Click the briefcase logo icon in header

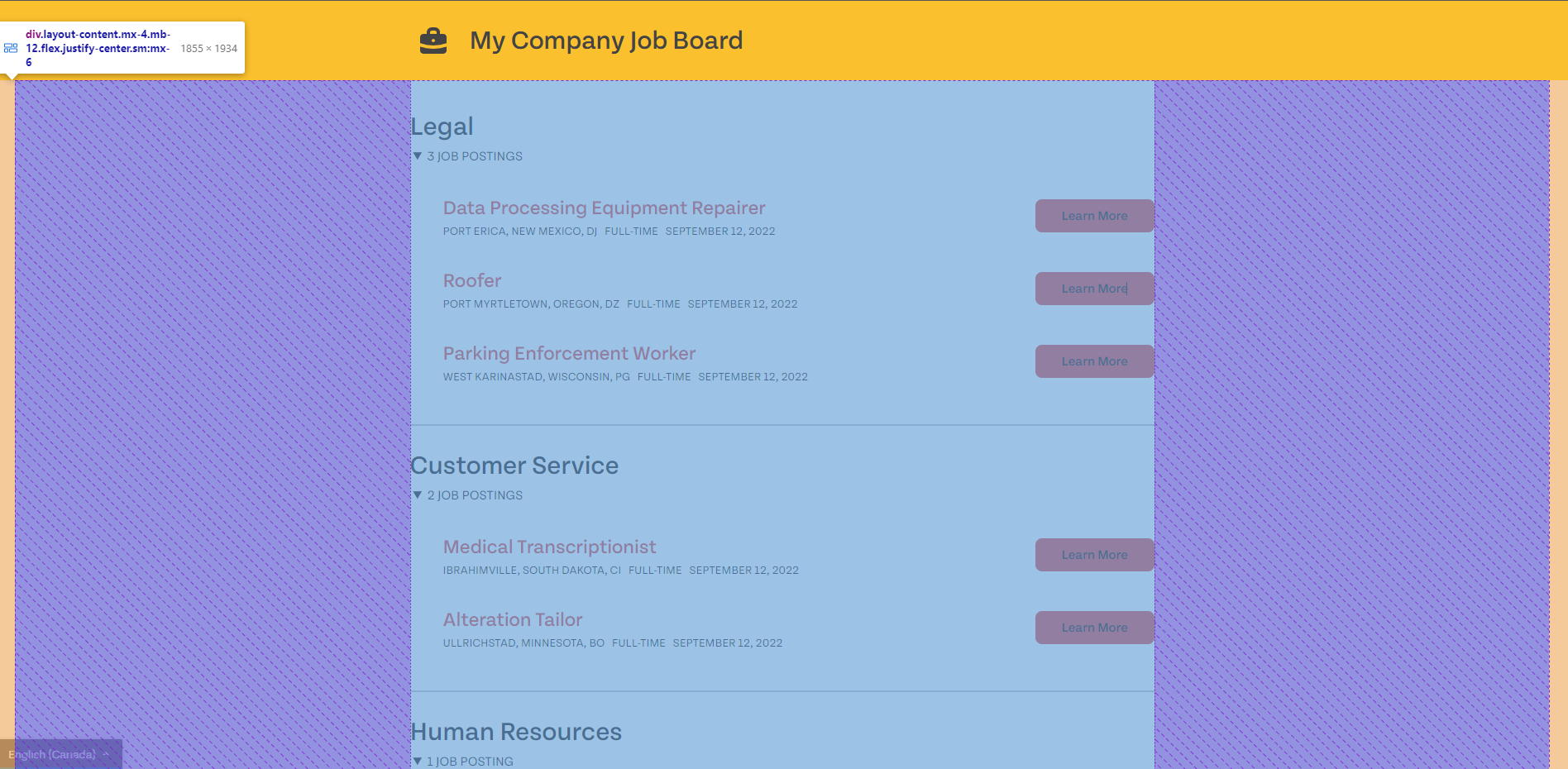pos(433,41)
